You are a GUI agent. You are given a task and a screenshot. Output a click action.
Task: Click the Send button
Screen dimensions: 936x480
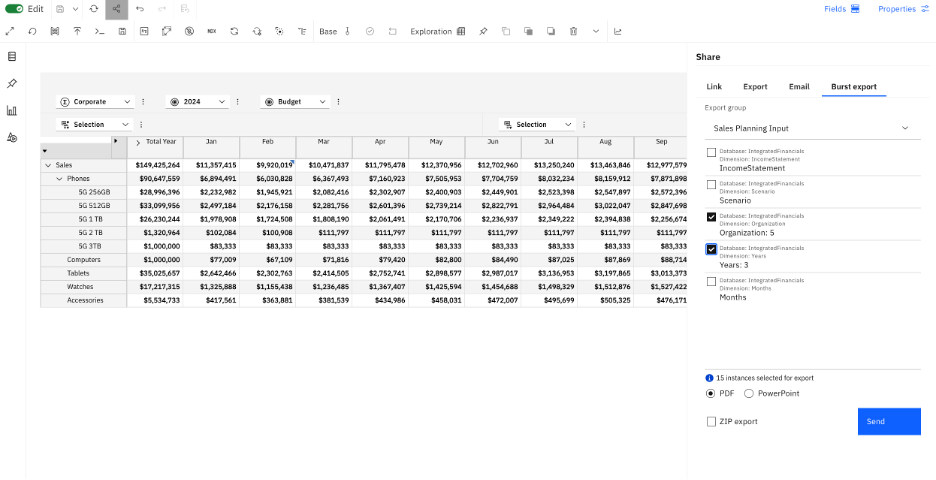pyautogui.click(x=889, y=421)
